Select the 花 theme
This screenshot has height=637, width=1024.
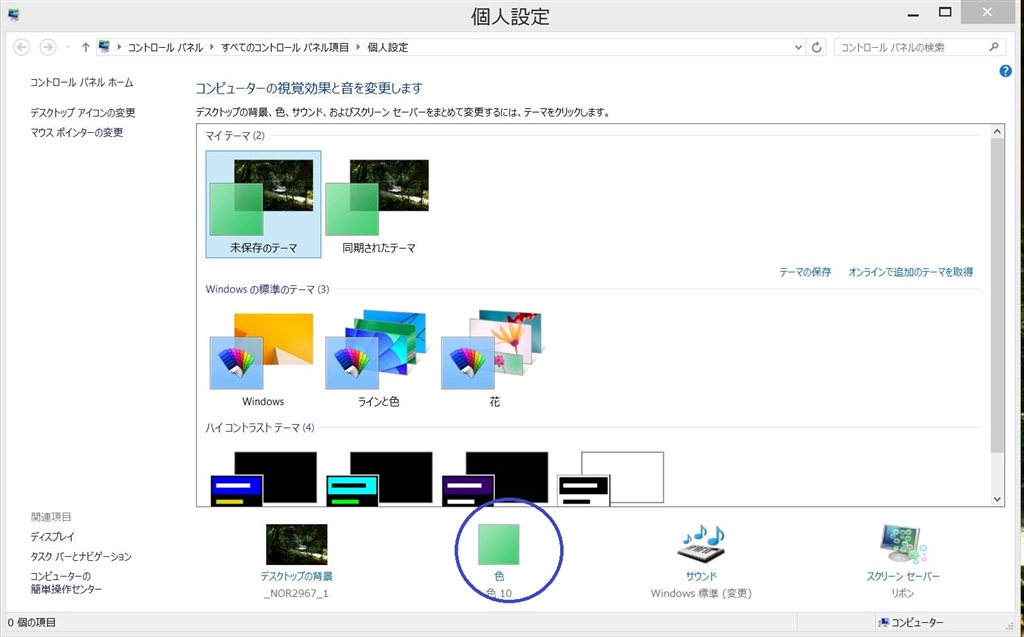[494, 358]
